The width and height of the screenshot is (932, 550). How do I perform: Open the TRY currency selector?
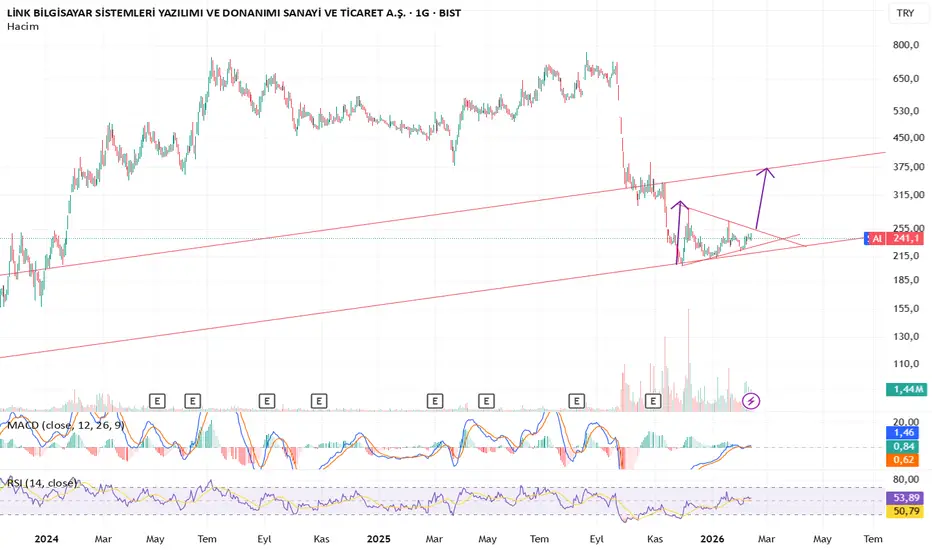[x=905, y=13]
